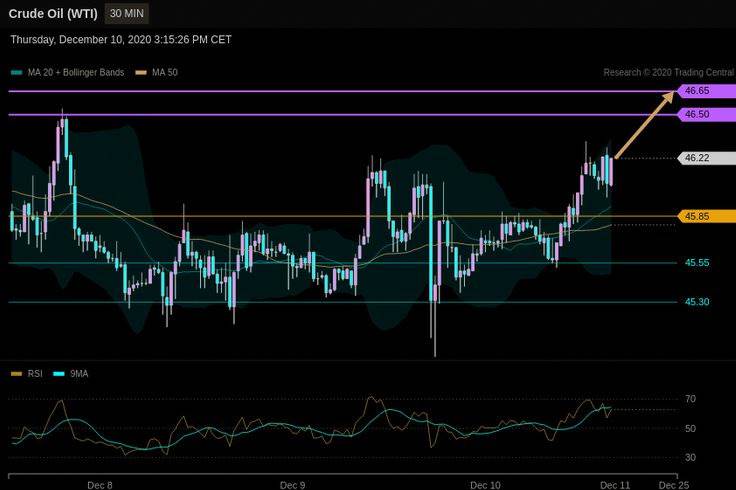Click the MA 20 + Bollinger Bands legend swatch
Image resolution: width=736 pixels, height=490 pixels.
(16, 73)
